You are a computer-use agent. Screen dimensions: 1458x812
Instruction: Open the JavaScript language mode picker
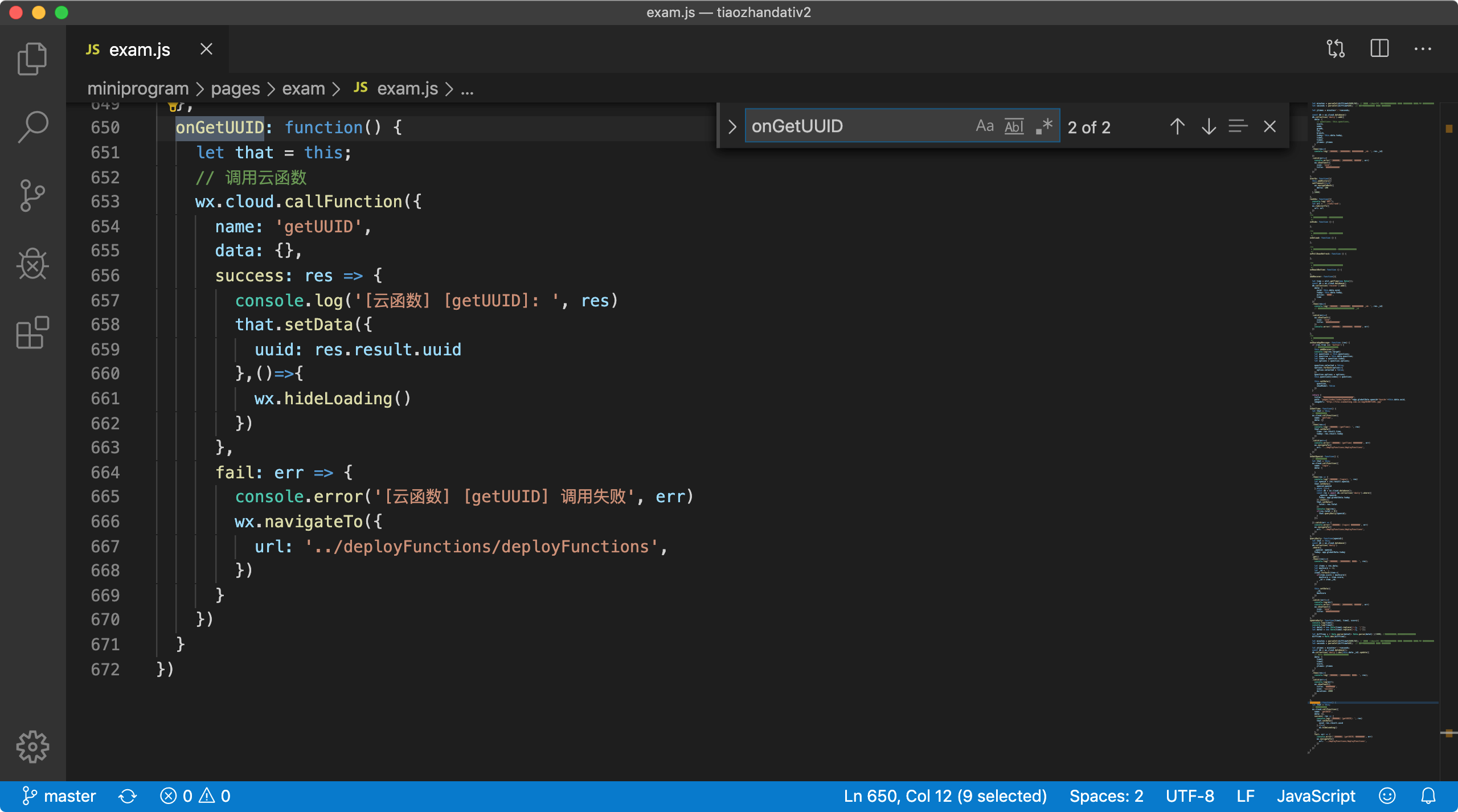tap(1316, 796)
